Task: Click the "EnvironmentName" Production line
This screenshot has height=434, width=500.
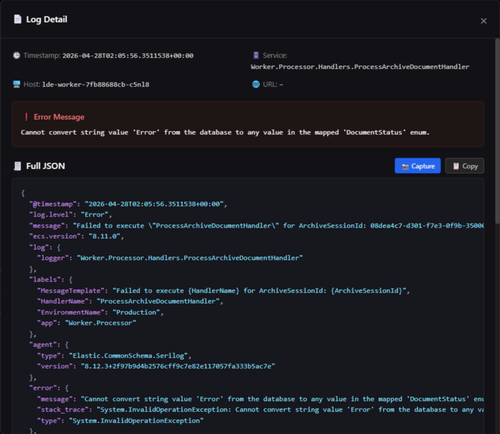Action: pos(100,312)
